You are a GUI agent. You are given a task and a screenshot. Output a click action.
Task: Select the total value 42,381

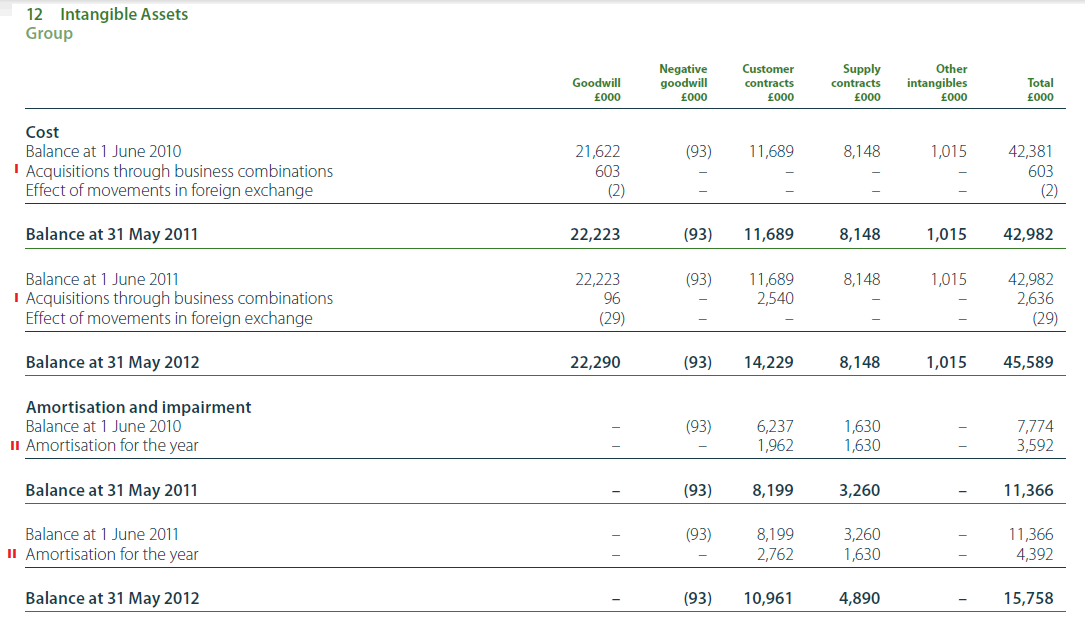tap(1030, 152)
